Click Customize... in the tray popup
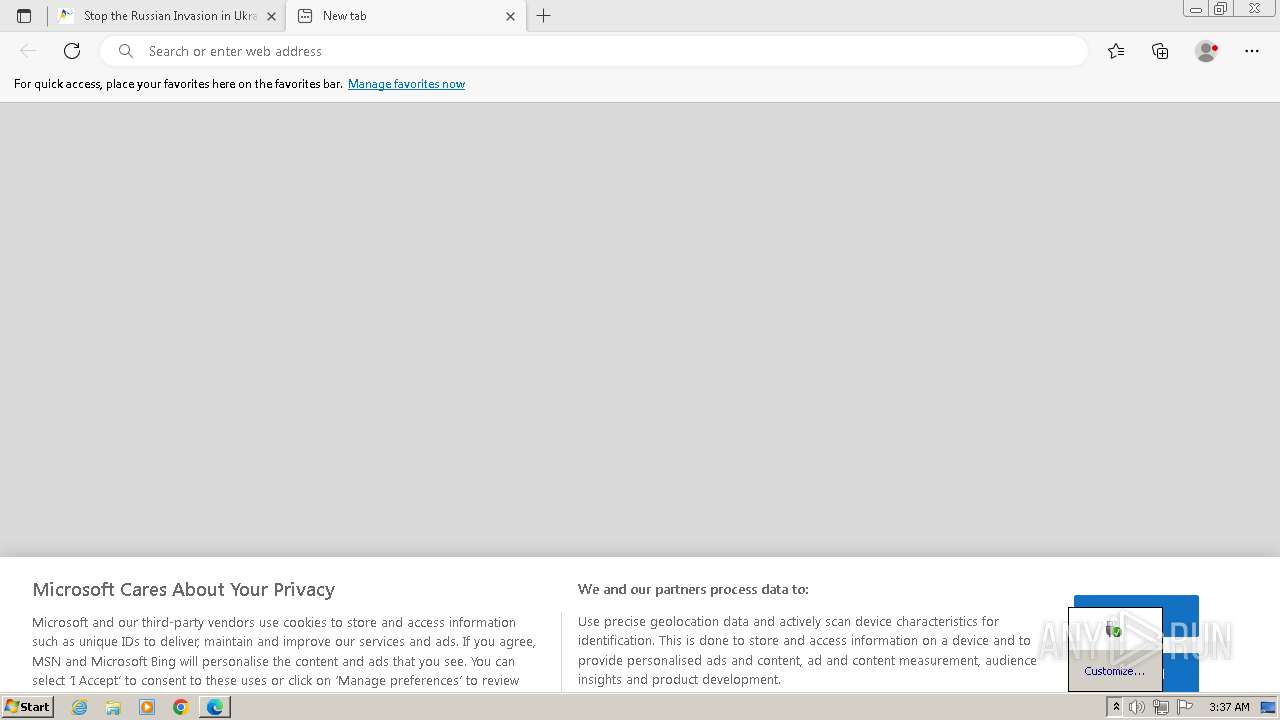The width and height of the screenshot is (1280, 720). [1114, 671]
